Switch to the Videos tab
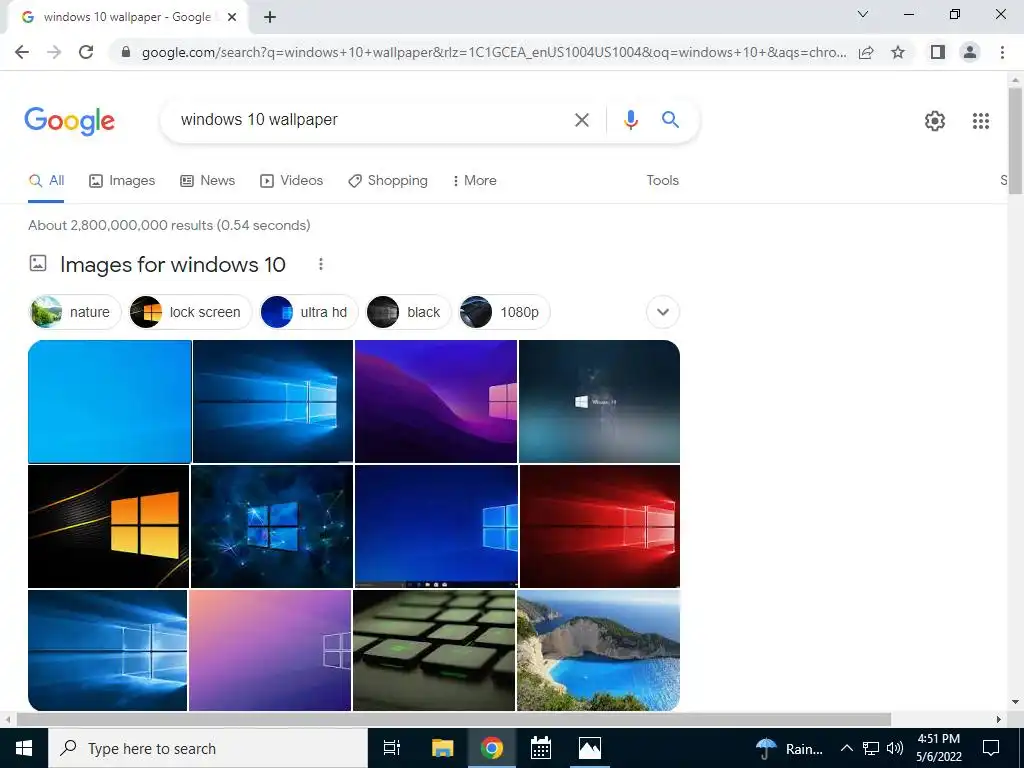The width and height of the screenshot is (1024, 768). click(x=291, y=181)
